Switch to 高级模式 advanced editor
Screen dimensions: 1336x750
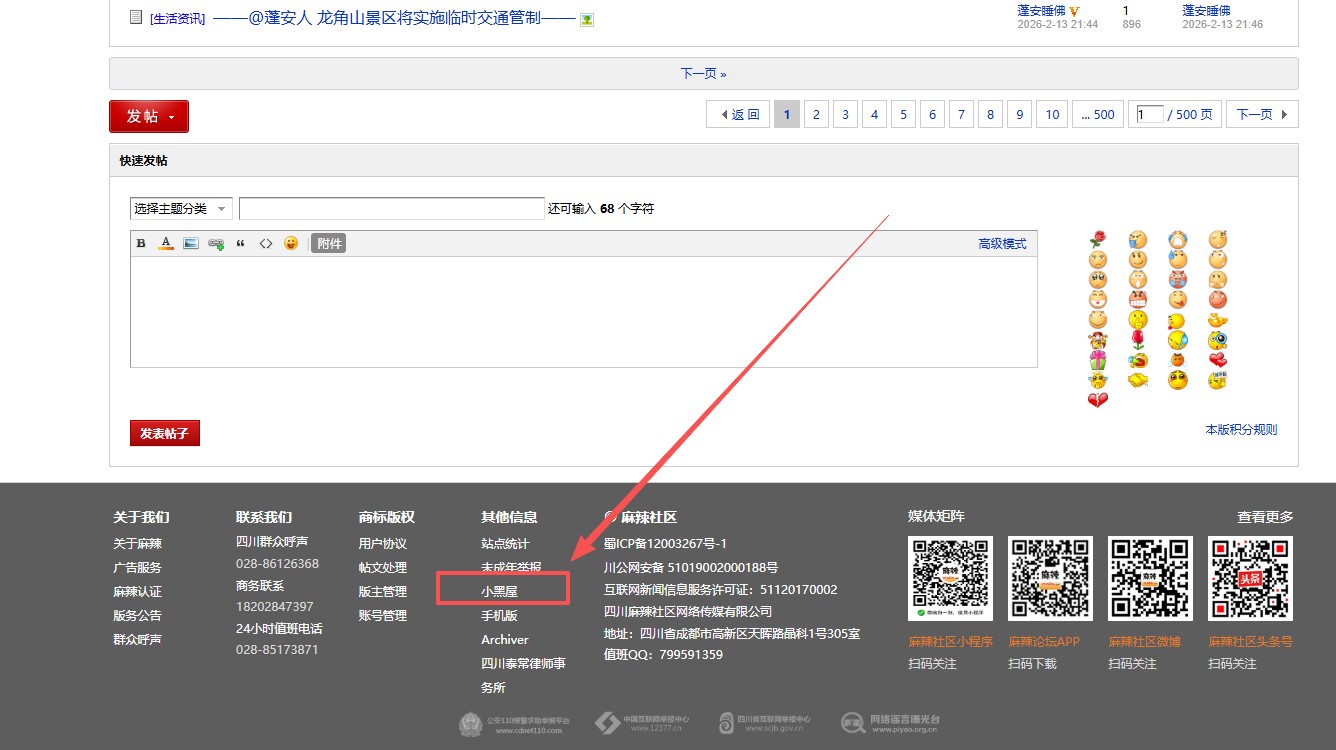[1002, 244]
